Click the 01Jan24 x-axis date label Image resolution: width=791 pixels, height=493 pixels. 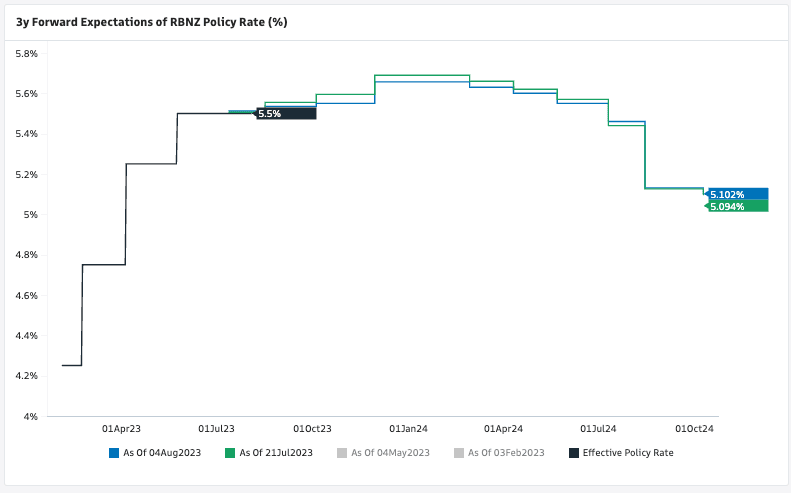(408, 429)
